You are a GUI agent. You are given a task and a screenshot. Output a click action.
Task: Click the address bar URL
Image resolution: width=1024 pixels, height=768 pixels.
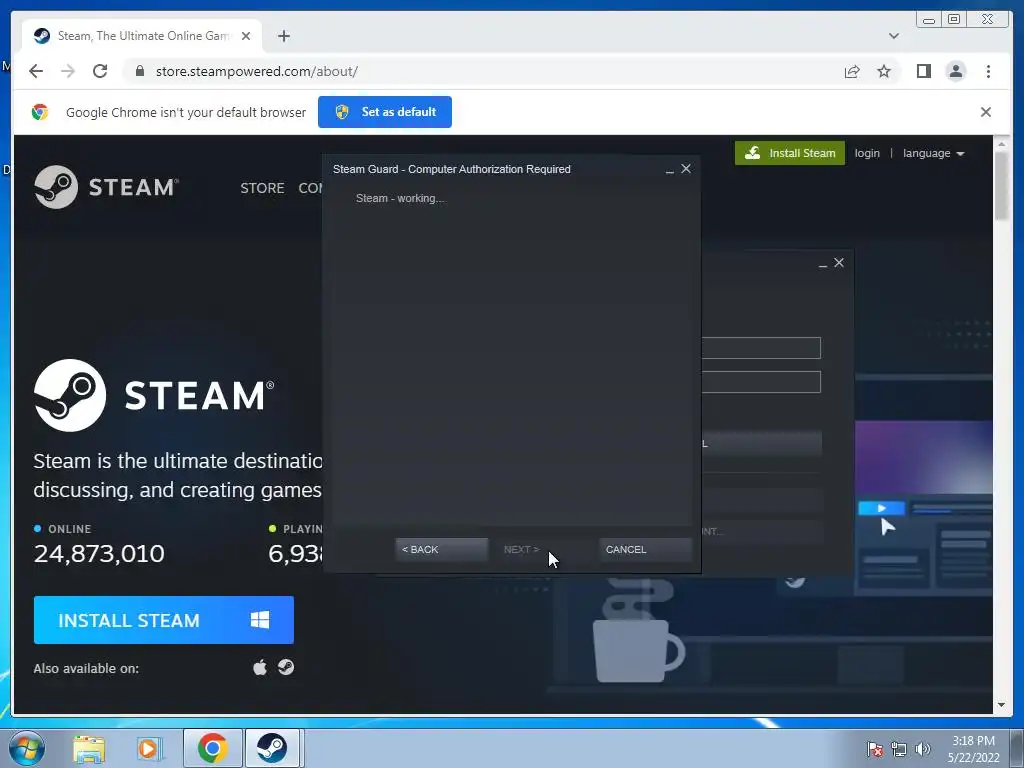click(x=257, y=71)
